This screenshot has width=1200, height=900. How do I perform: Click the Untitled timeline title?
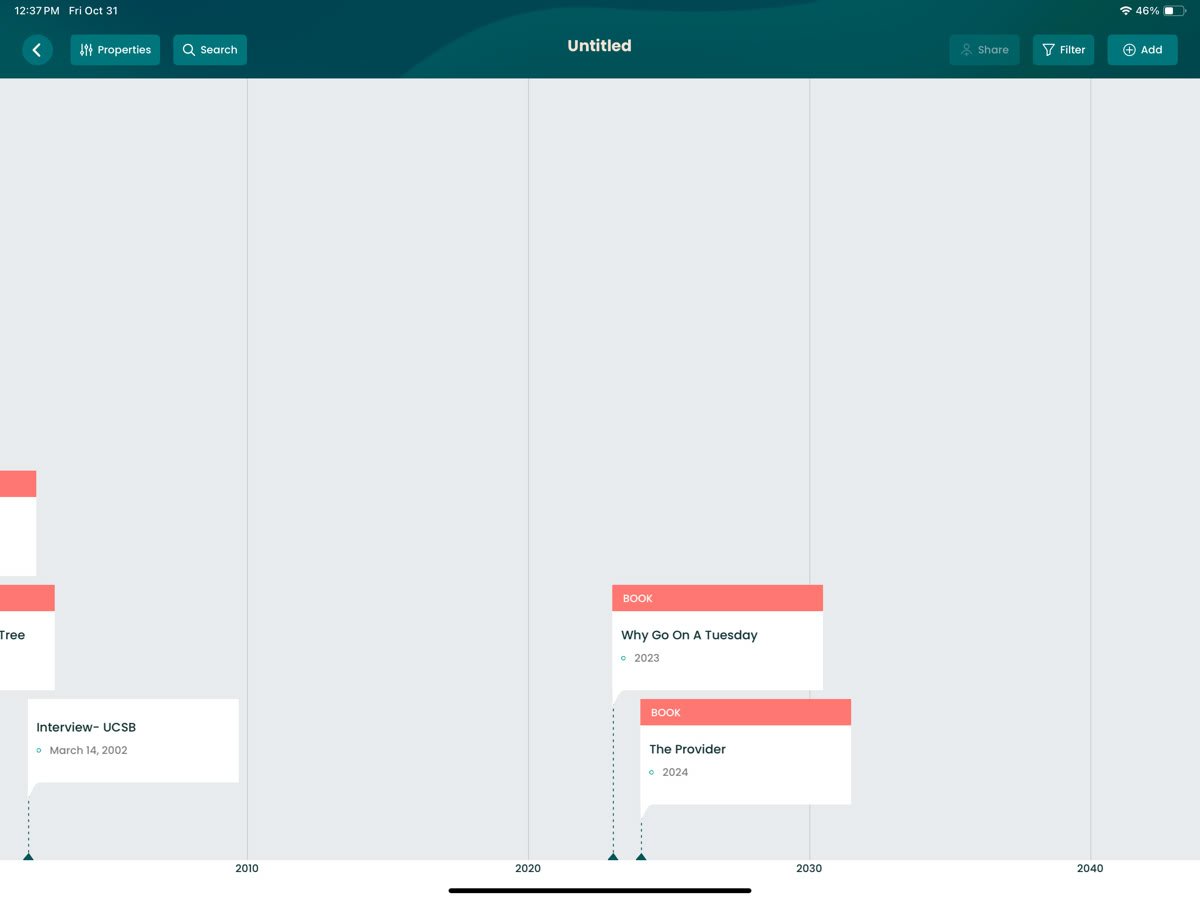click(599, 46)
